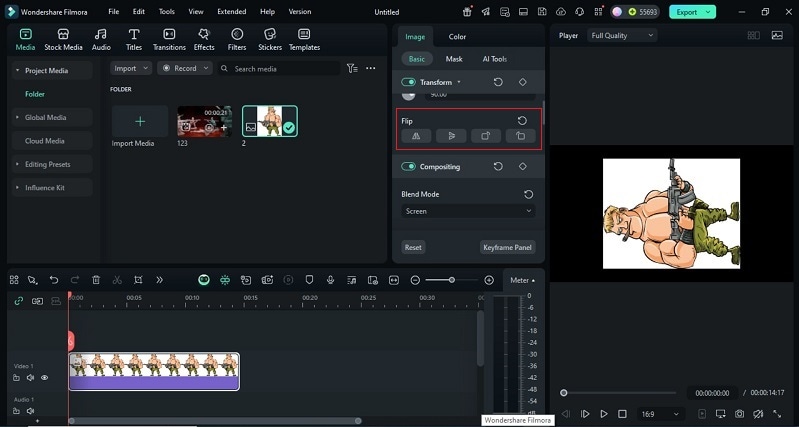Click the timeline zoom slider

tap(451, 280)
